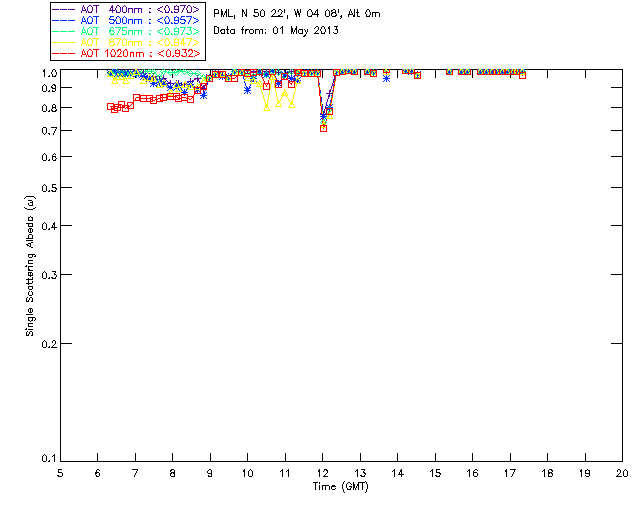
Task: Click the y-axis tick label 0.3
Action: click(x=49, y=275)
